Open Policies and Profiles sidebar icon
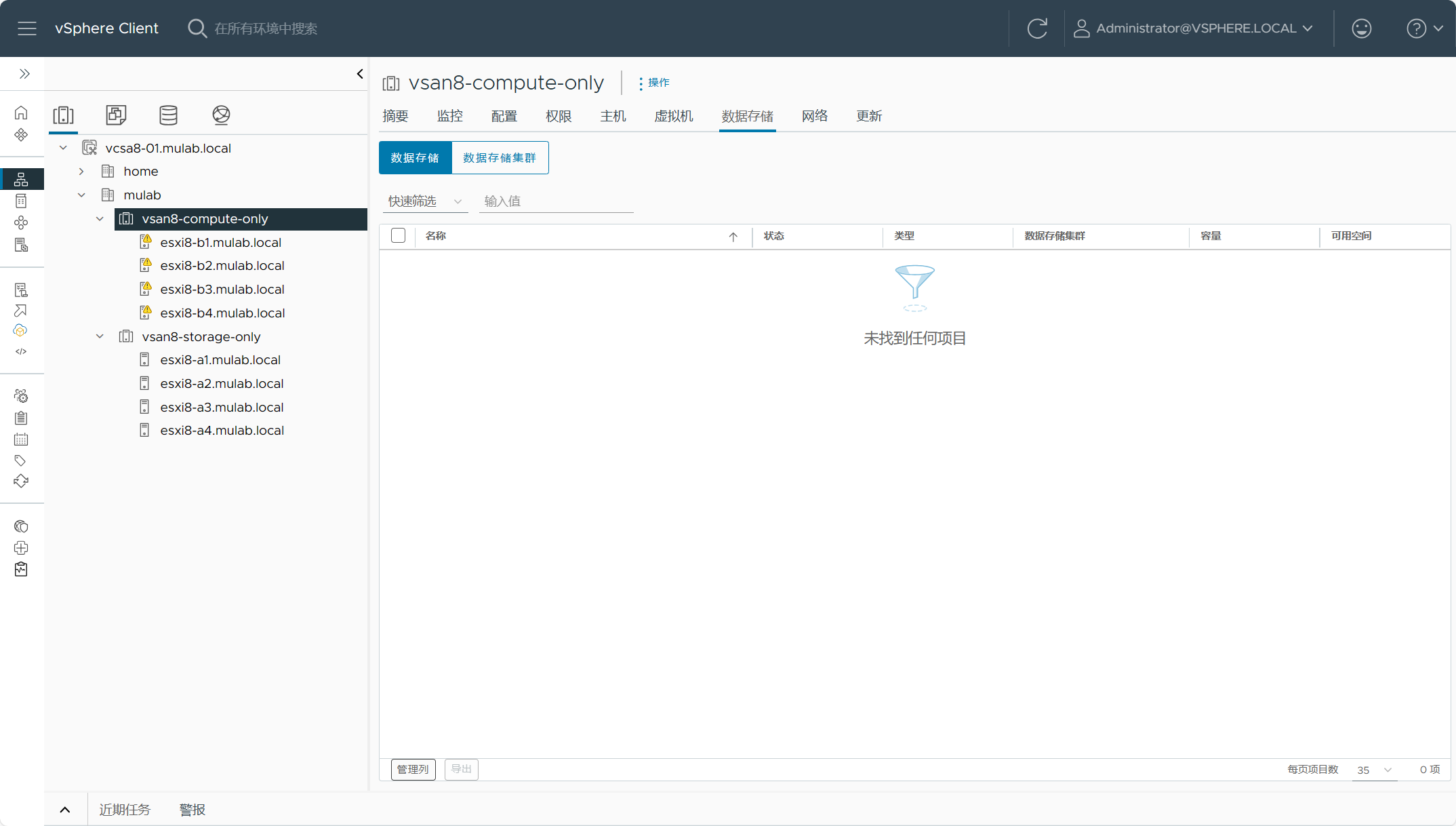This screenshot has height=826, width=1456. coord(21,290)
